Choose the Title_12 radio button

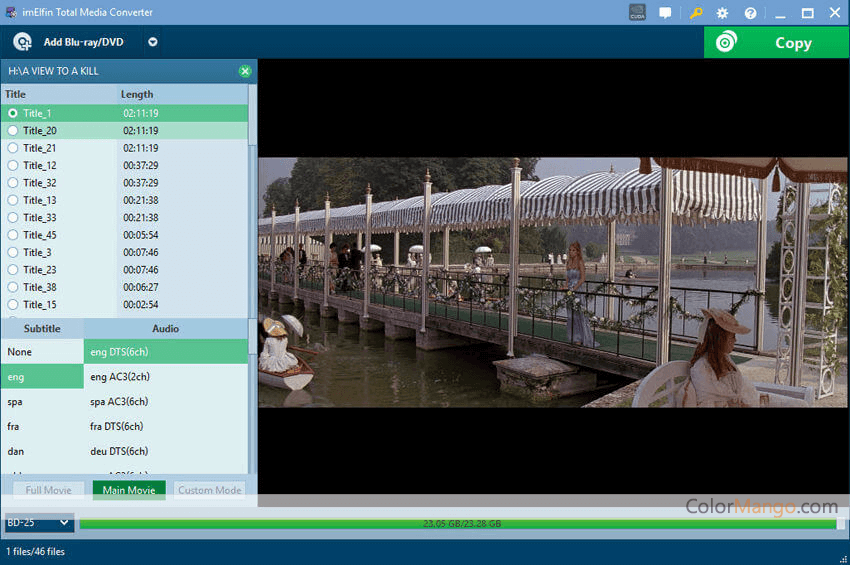(13, 165)
